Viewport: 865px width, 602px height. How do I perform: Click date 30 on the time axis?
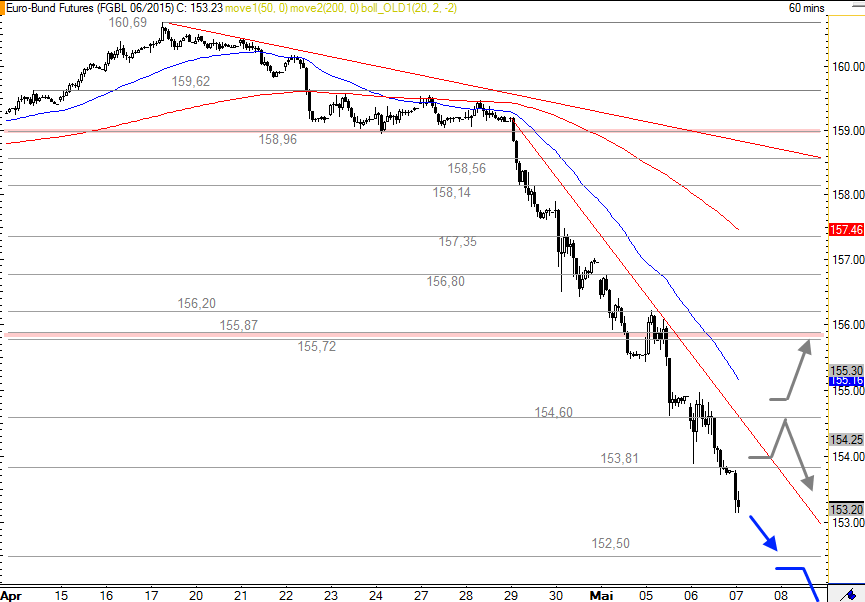pyautogui.click(x=556, y=596)
